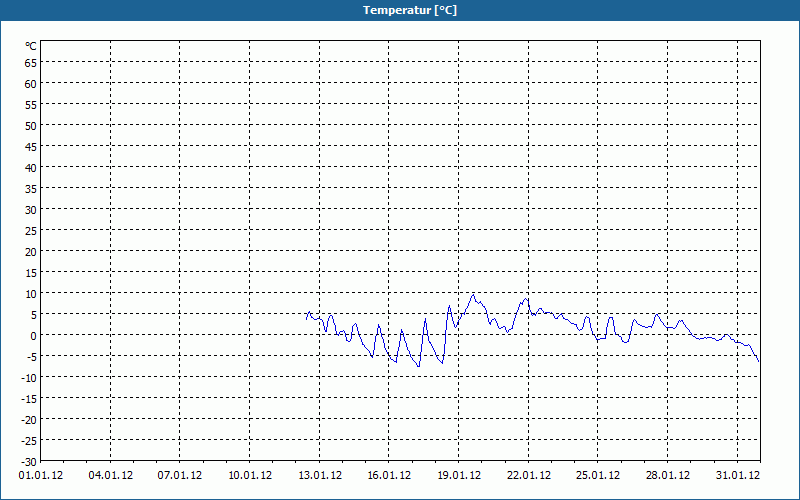The height and width of the screenshot is (500, 800).
Task: Click the 22.01.12 date label
Action: click(x=529, y=476)
